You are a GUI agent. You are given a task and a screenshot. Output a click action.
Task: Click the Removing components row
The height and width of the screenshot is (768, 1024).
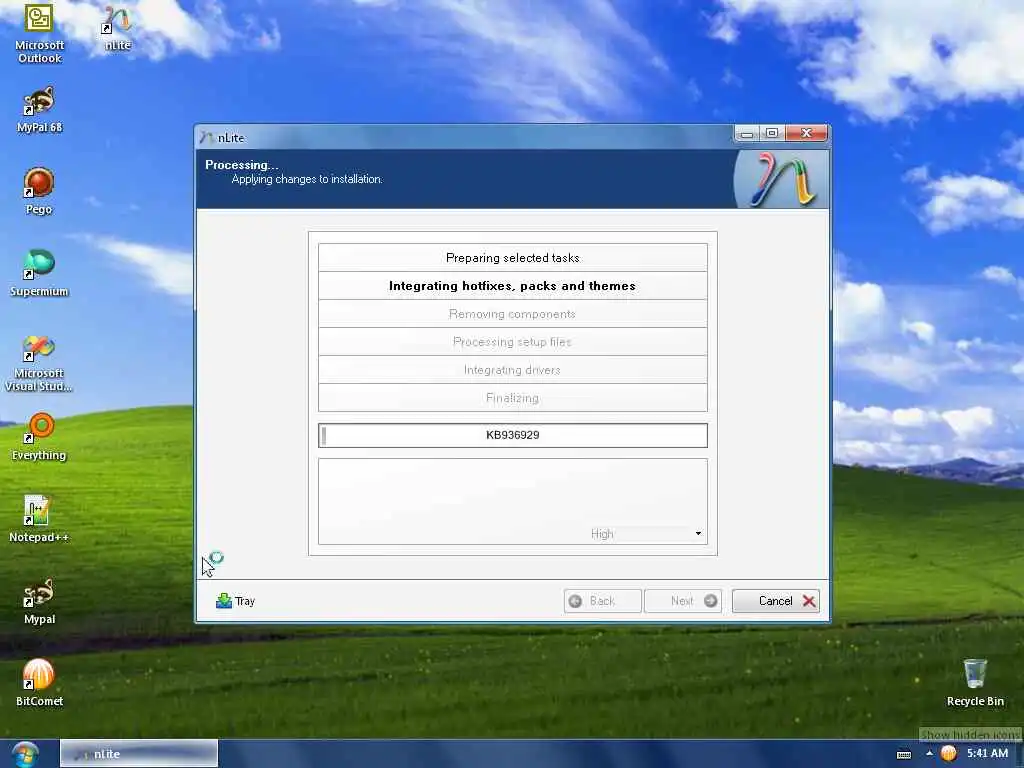pyautogui.click(x=513, y=313)
